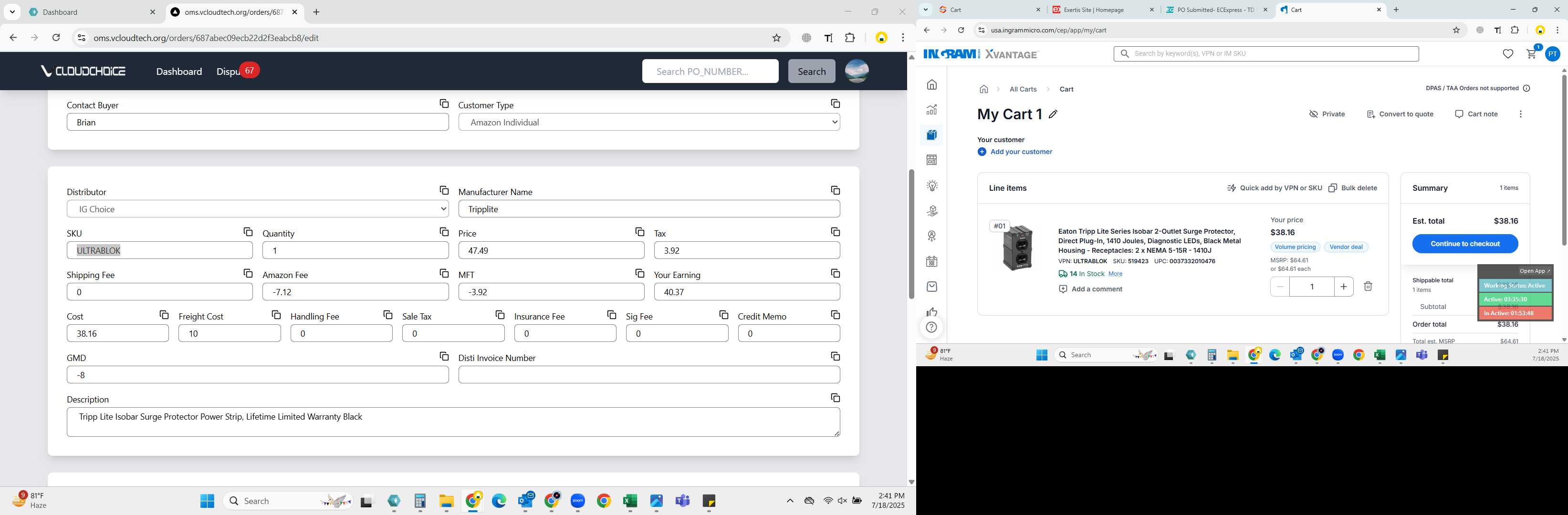Edit the My Cart 1 name
Image resolution: width=1568 pixels, height=515 pixels.
pyautogui.click(x=1053, y=114)
